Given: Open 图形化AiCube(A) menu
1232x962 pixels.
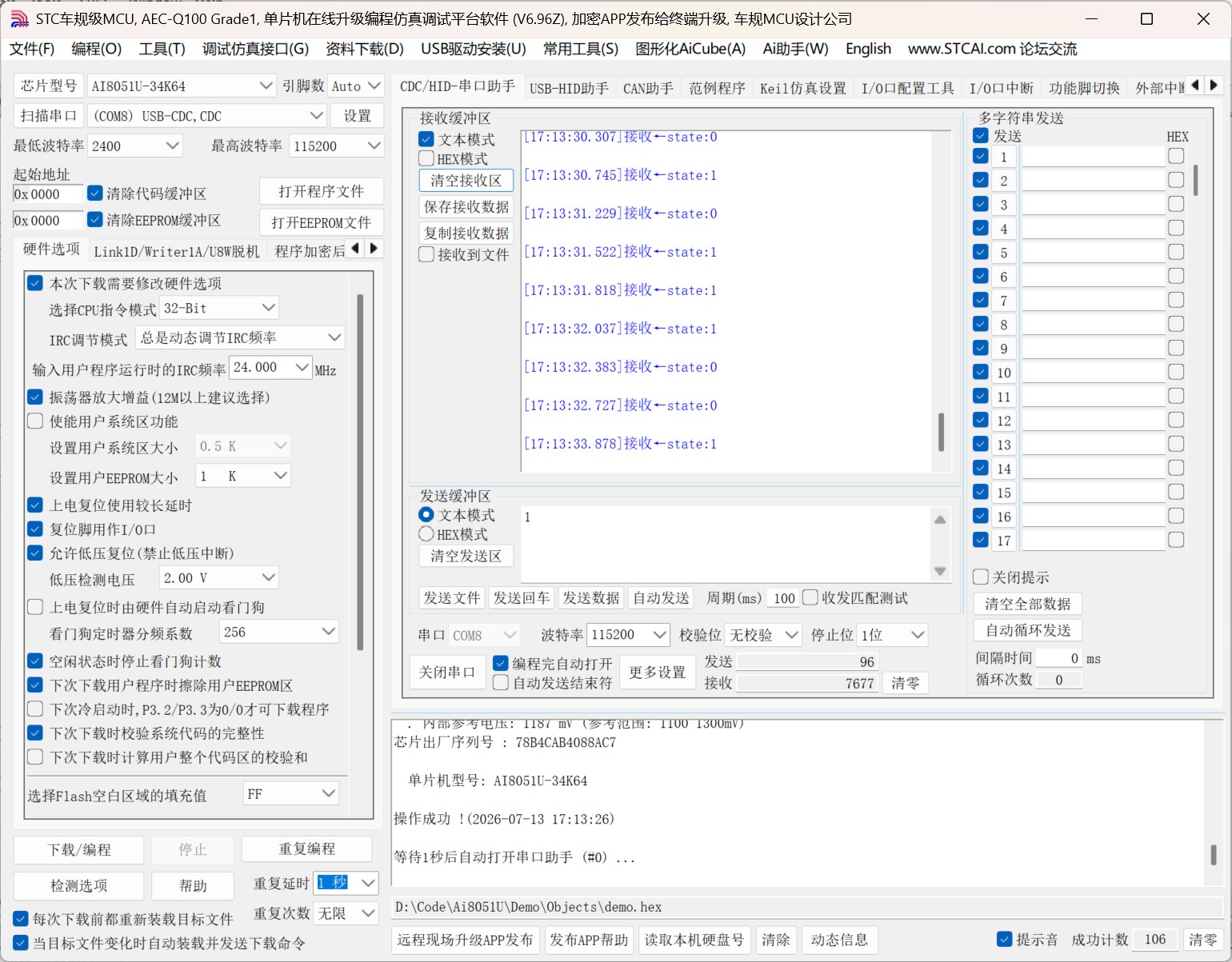Looking at the screenshot, I should 690,49.
